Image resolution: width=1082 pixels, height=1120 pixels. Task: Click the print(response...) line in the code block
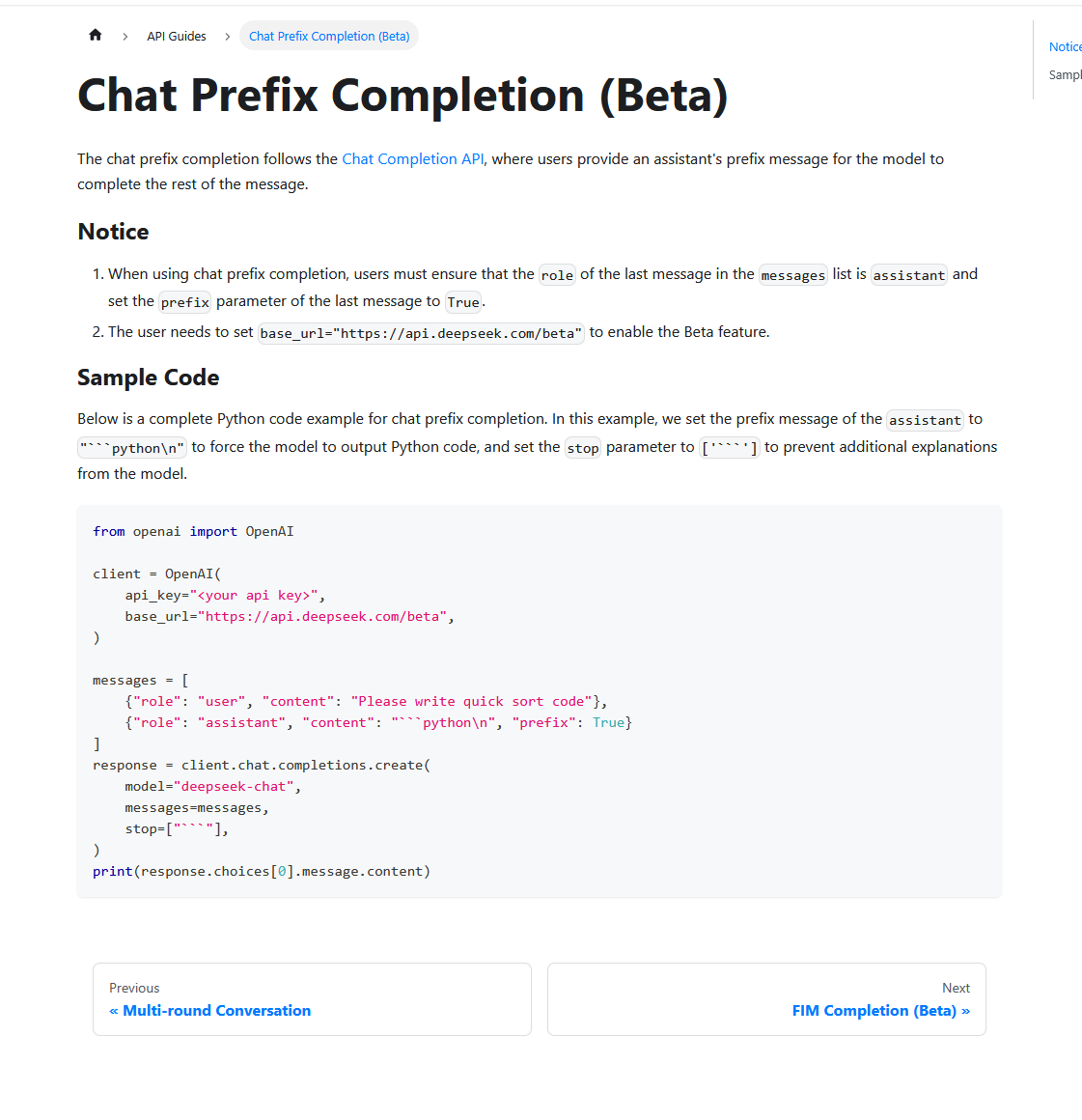[261, 872]
